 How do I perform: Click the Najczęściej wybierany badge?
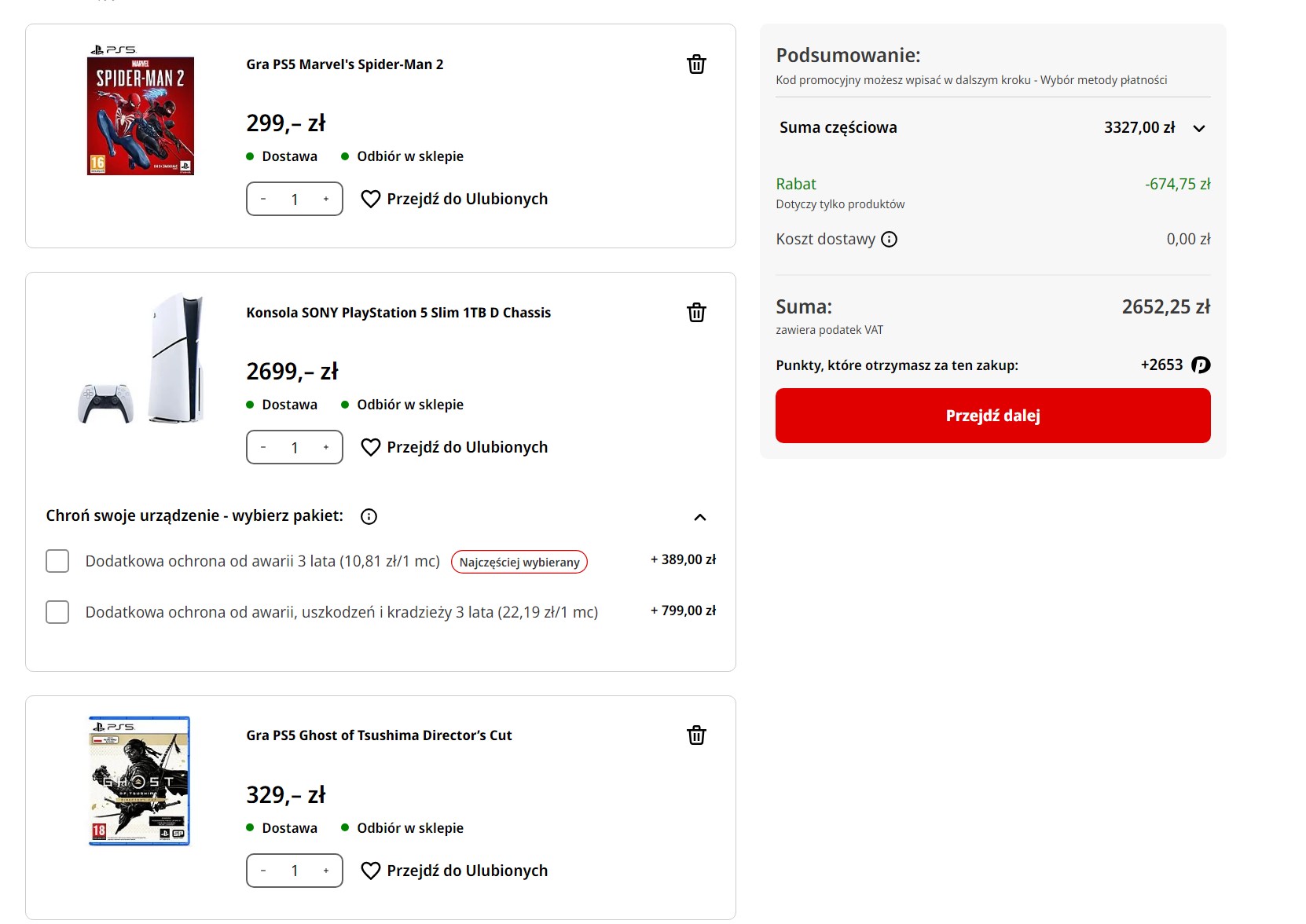[519, 562]
